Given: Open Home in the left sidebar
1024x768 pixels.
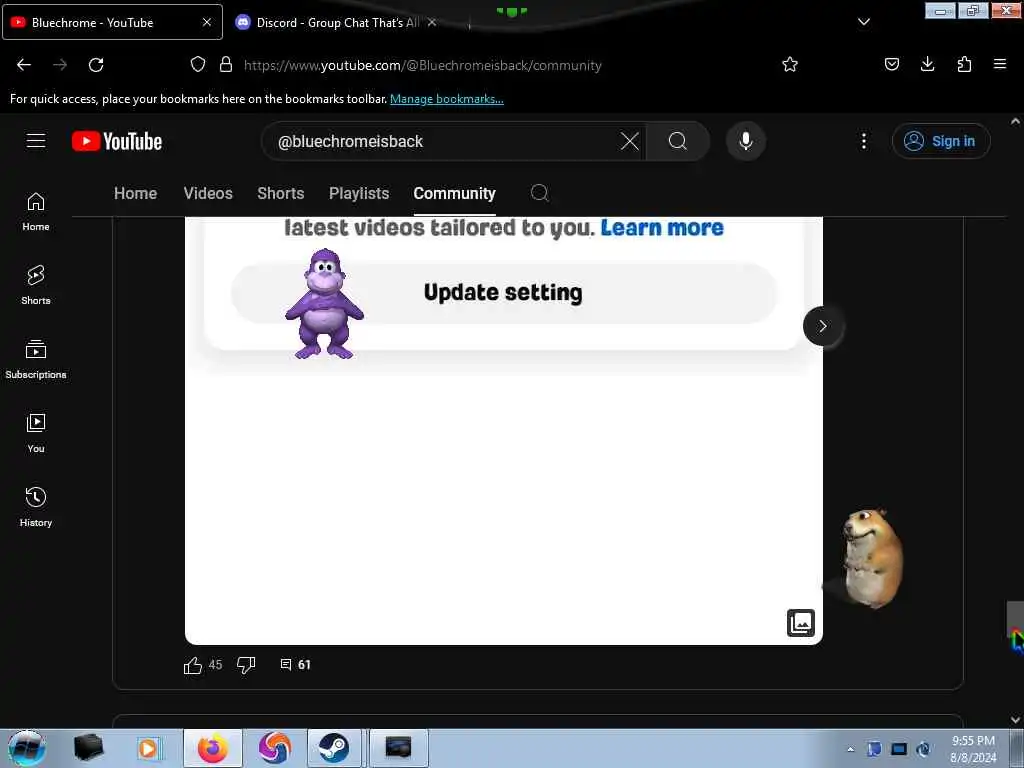Looking at the screenshot, I should tap(36, 212).
